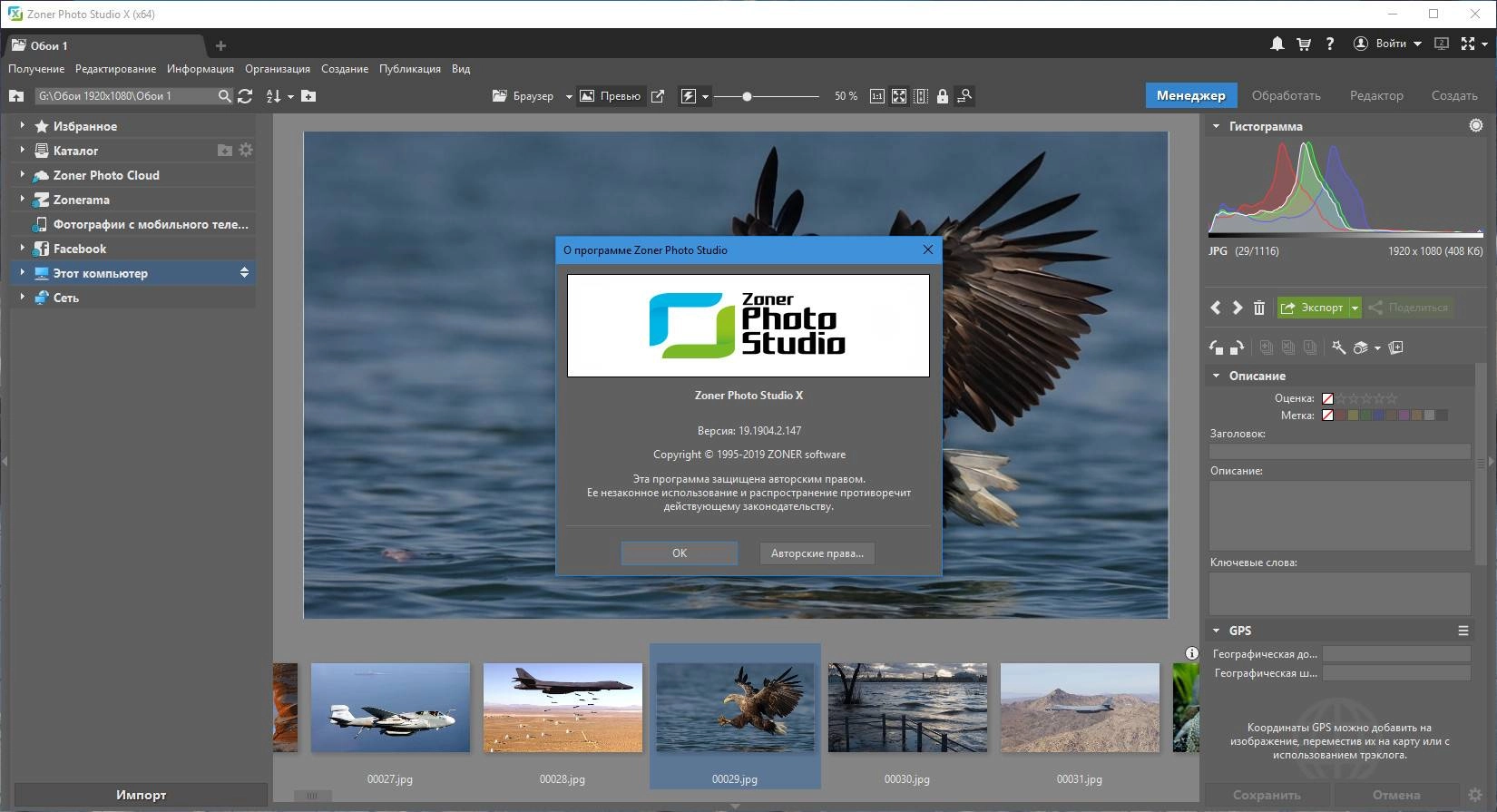Open preview in separate window icon

[658, 95]
